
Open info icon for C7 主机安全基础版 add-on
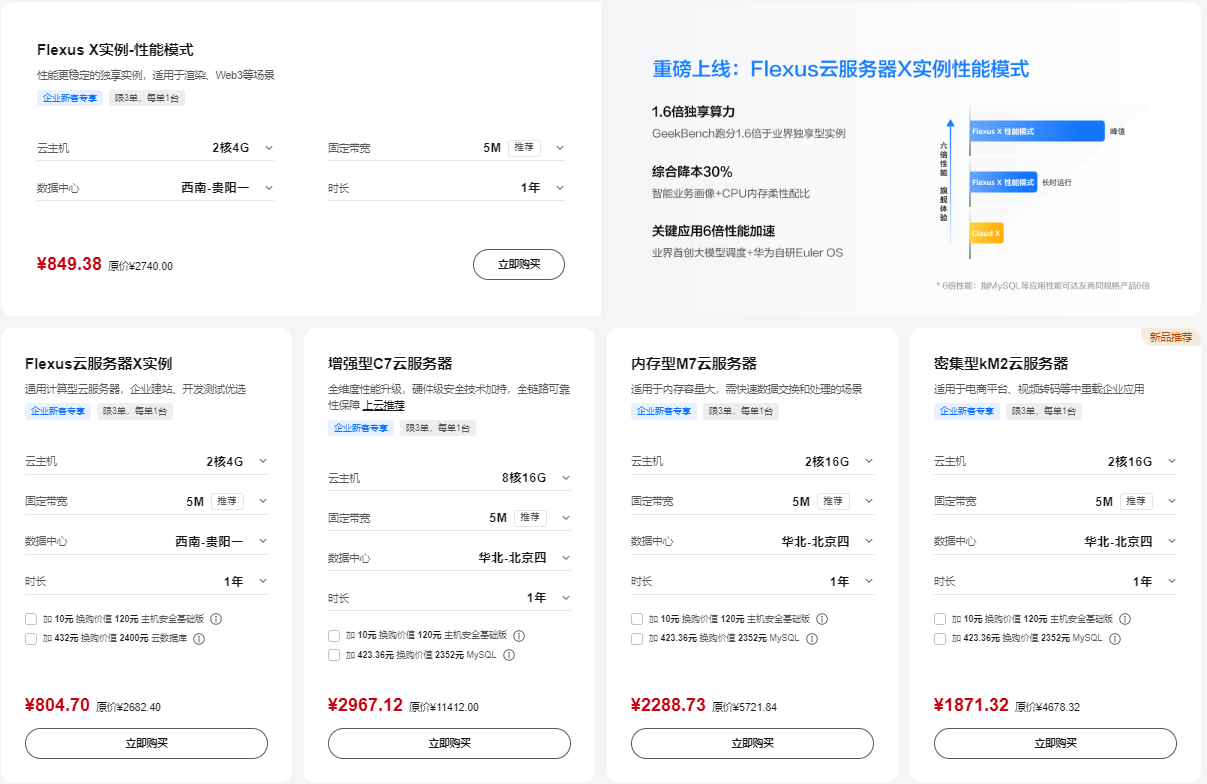tap(519, 636)
